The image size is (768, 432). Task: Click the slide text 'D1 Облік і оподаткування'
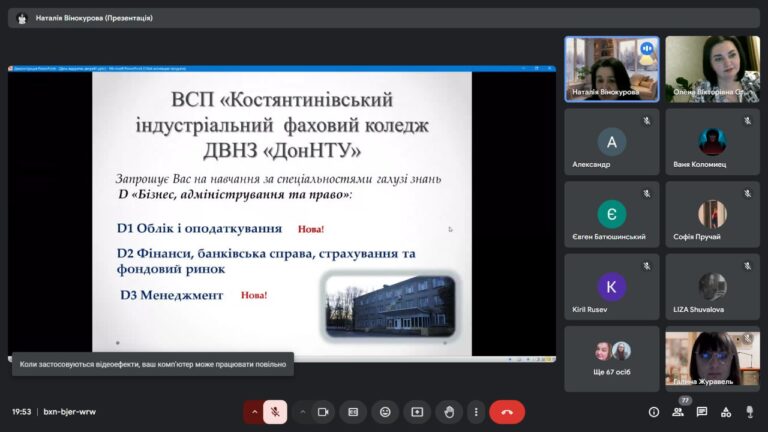(x=199, y=228)
